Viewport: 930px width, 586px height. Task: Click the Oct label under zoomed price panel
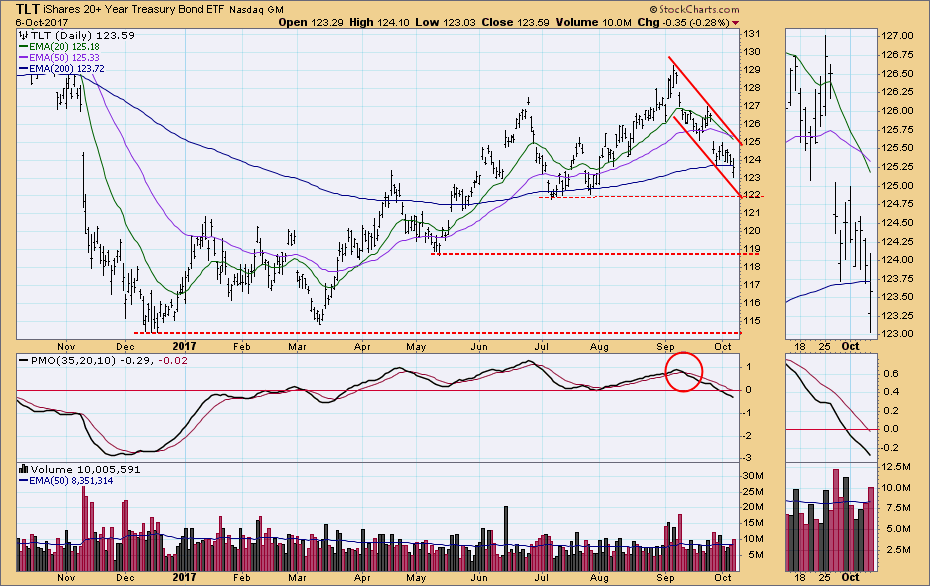851,346
